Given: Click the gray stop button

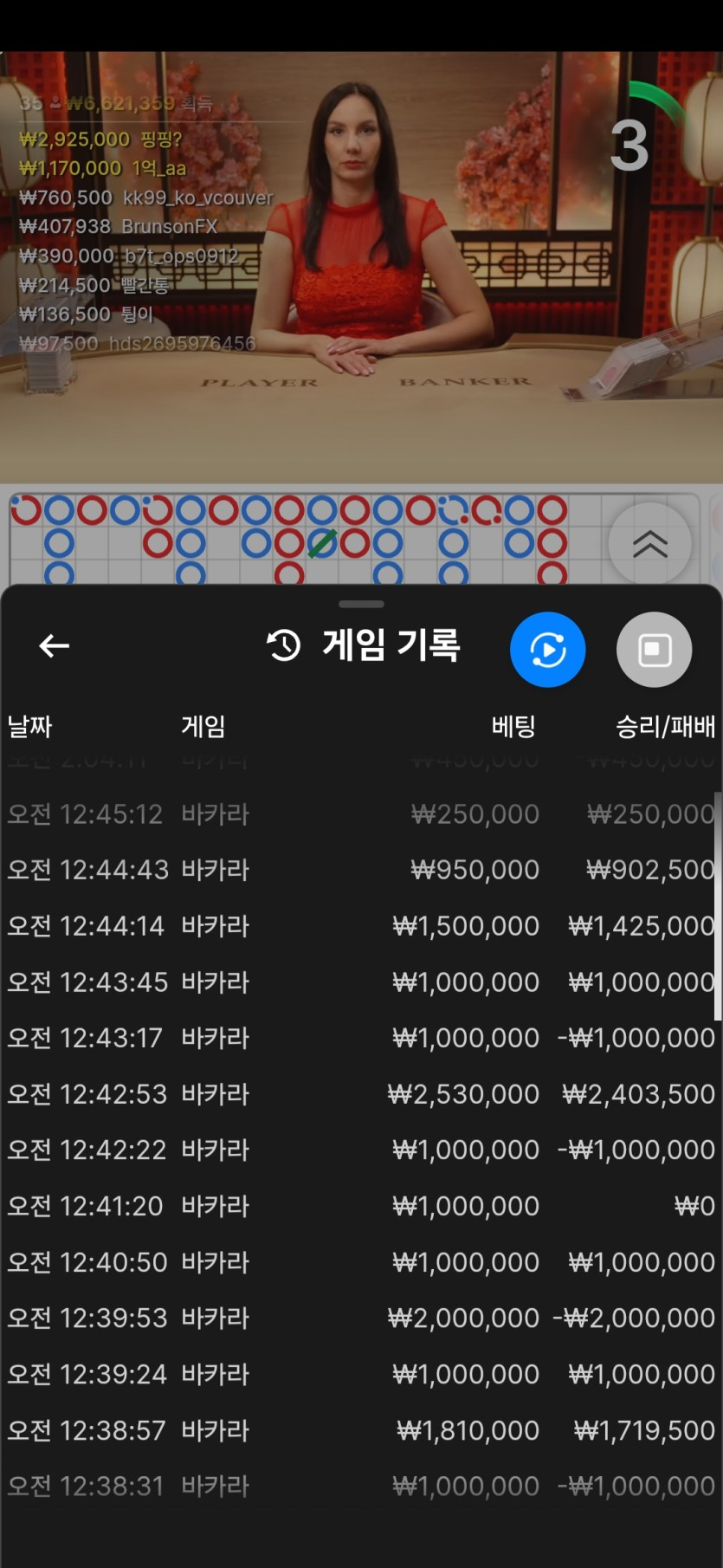Looking at the screenshot, I should click(x=654, y=650).
